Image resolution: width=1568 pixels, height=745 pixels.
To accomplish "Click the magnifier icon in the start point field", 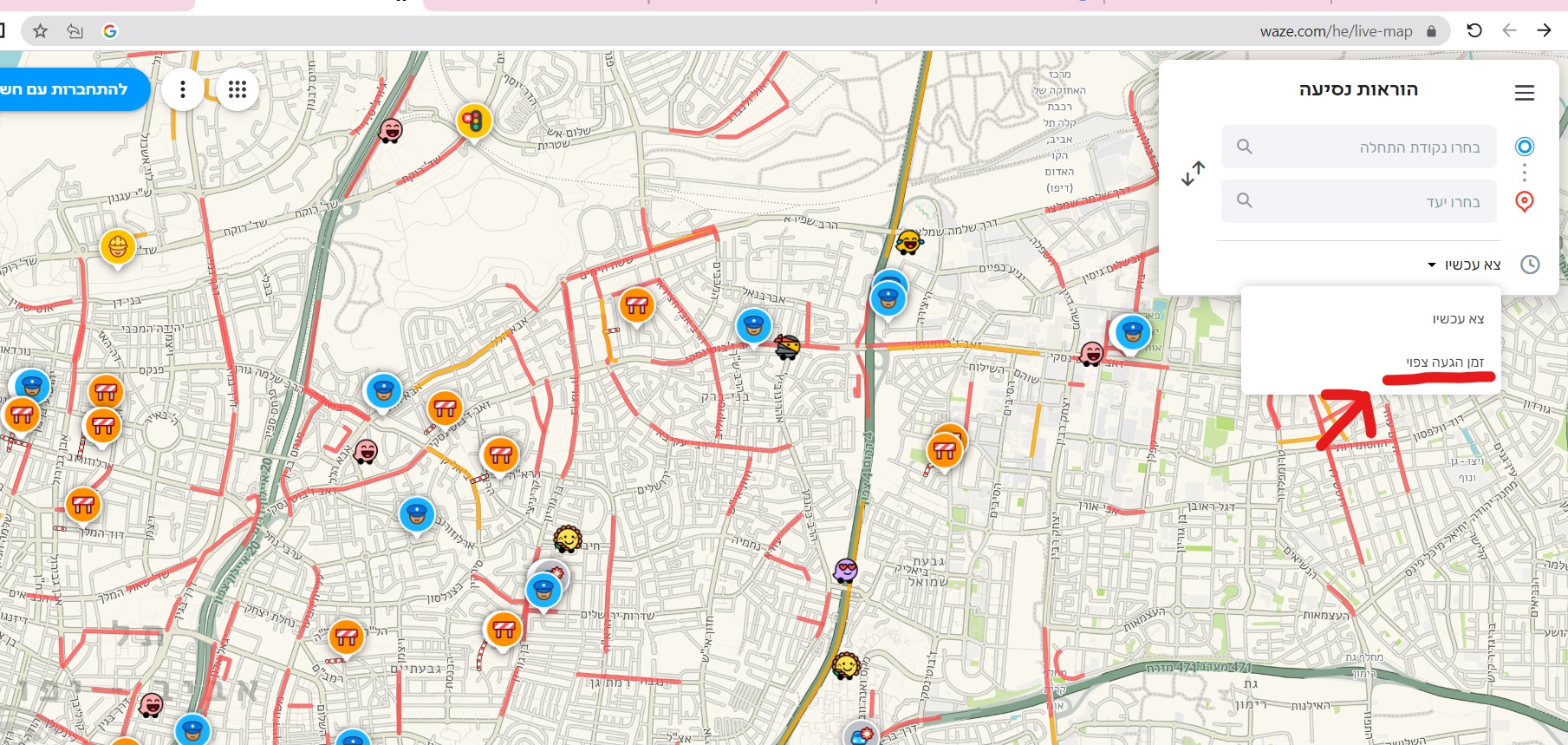I will pos(1245,147).
